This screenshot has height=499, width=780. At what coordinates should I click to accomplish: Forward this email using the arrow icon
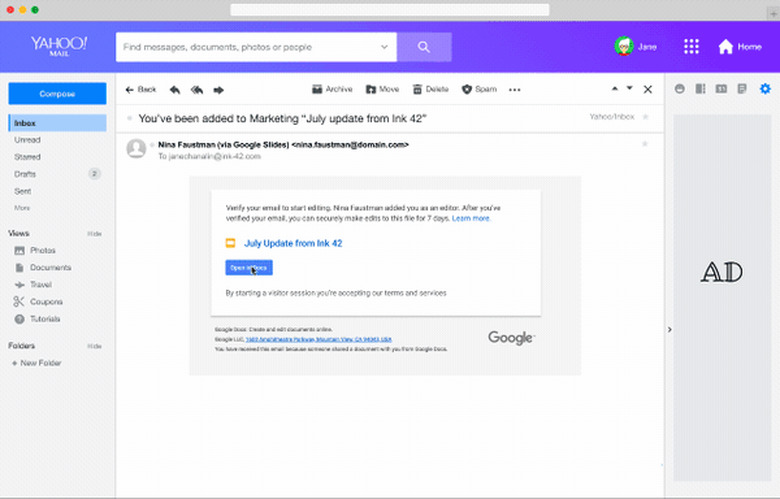[x=218, y=89]
